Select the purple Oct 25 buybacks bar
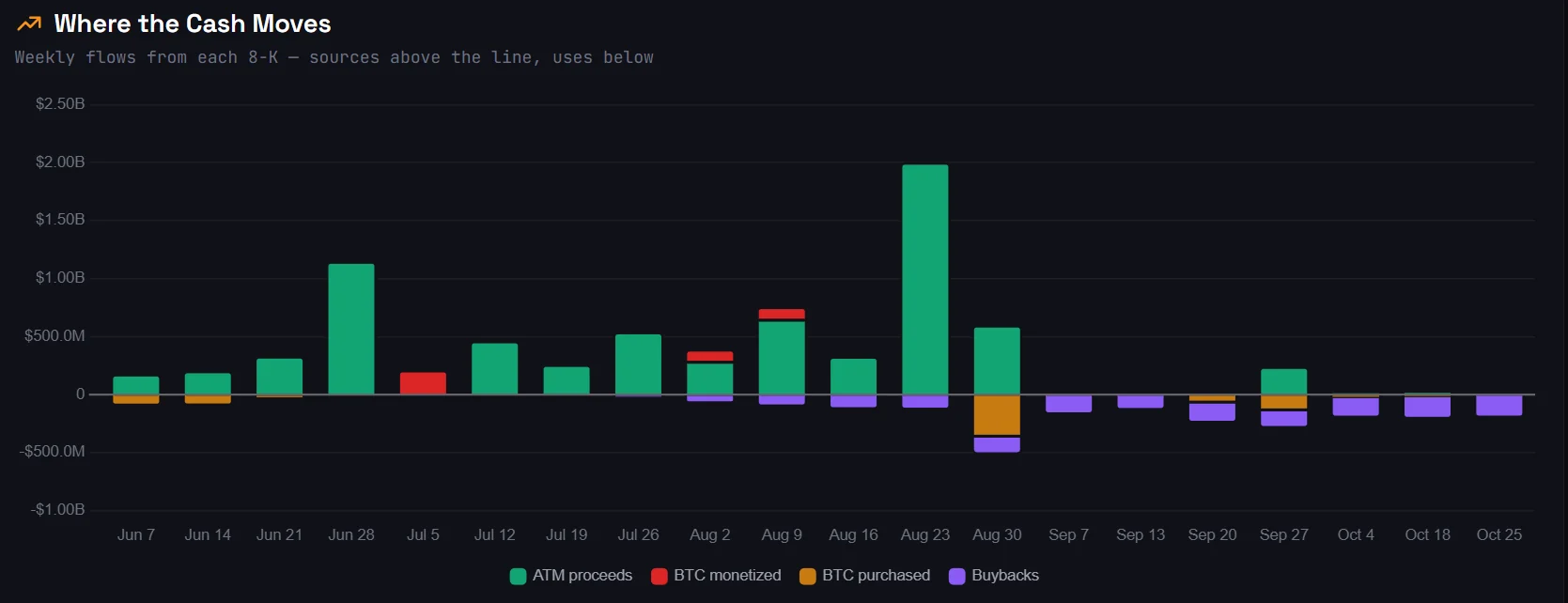 click(1499, 406)
